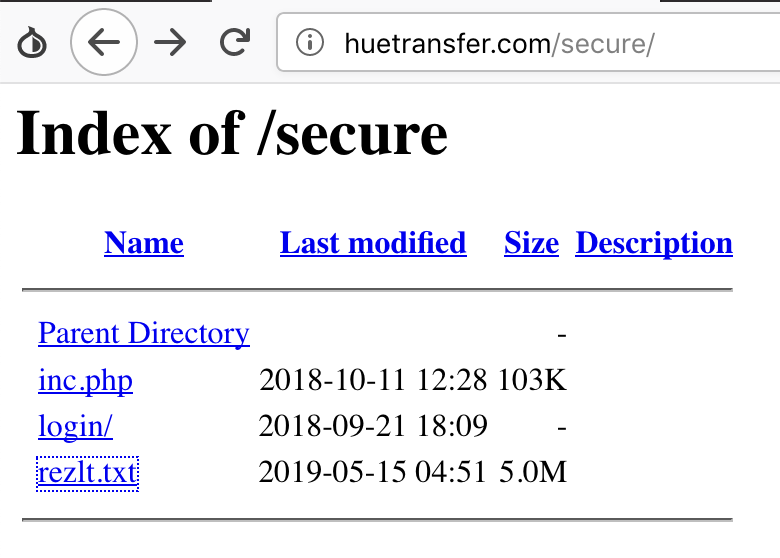The image size is (780, 558).
Task: Sort the listing by Size
Action: 531,243
